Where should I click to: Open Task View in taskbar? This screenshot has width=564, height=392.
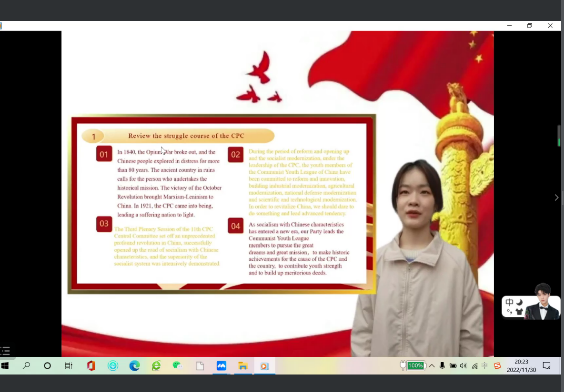(68, 366)
